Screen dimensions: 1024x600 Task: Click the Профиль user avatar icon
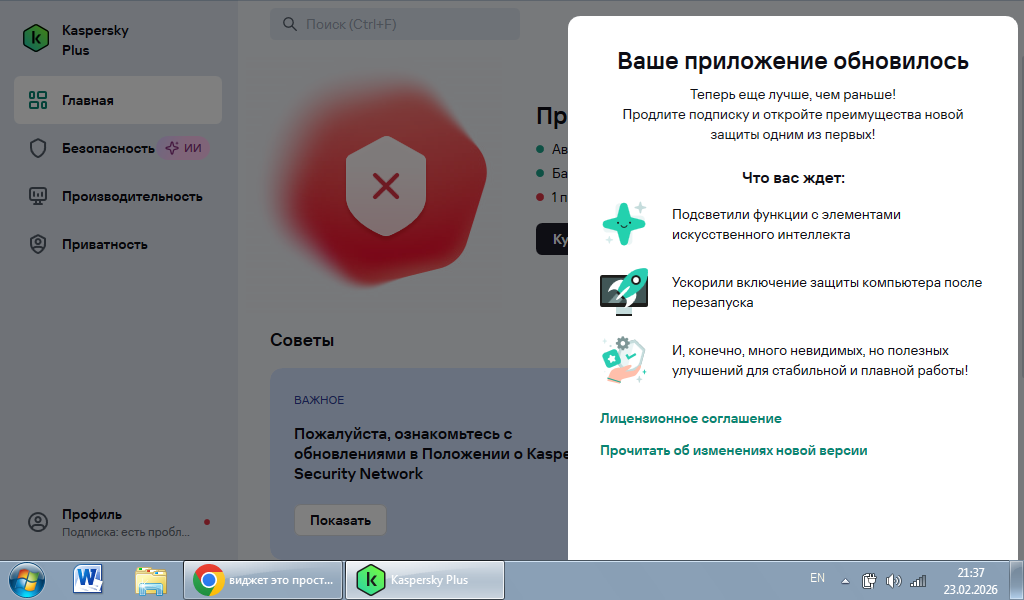coord(38,522)
